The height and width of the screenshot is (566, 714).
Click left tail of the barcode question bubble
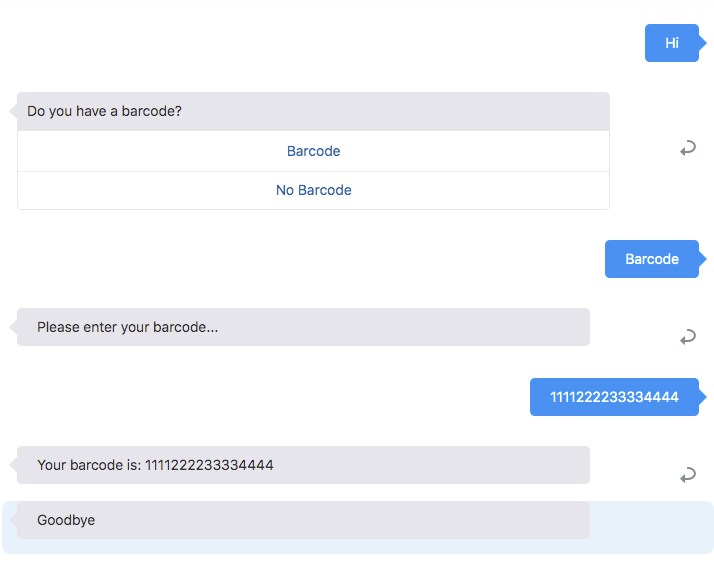point(13,111)
